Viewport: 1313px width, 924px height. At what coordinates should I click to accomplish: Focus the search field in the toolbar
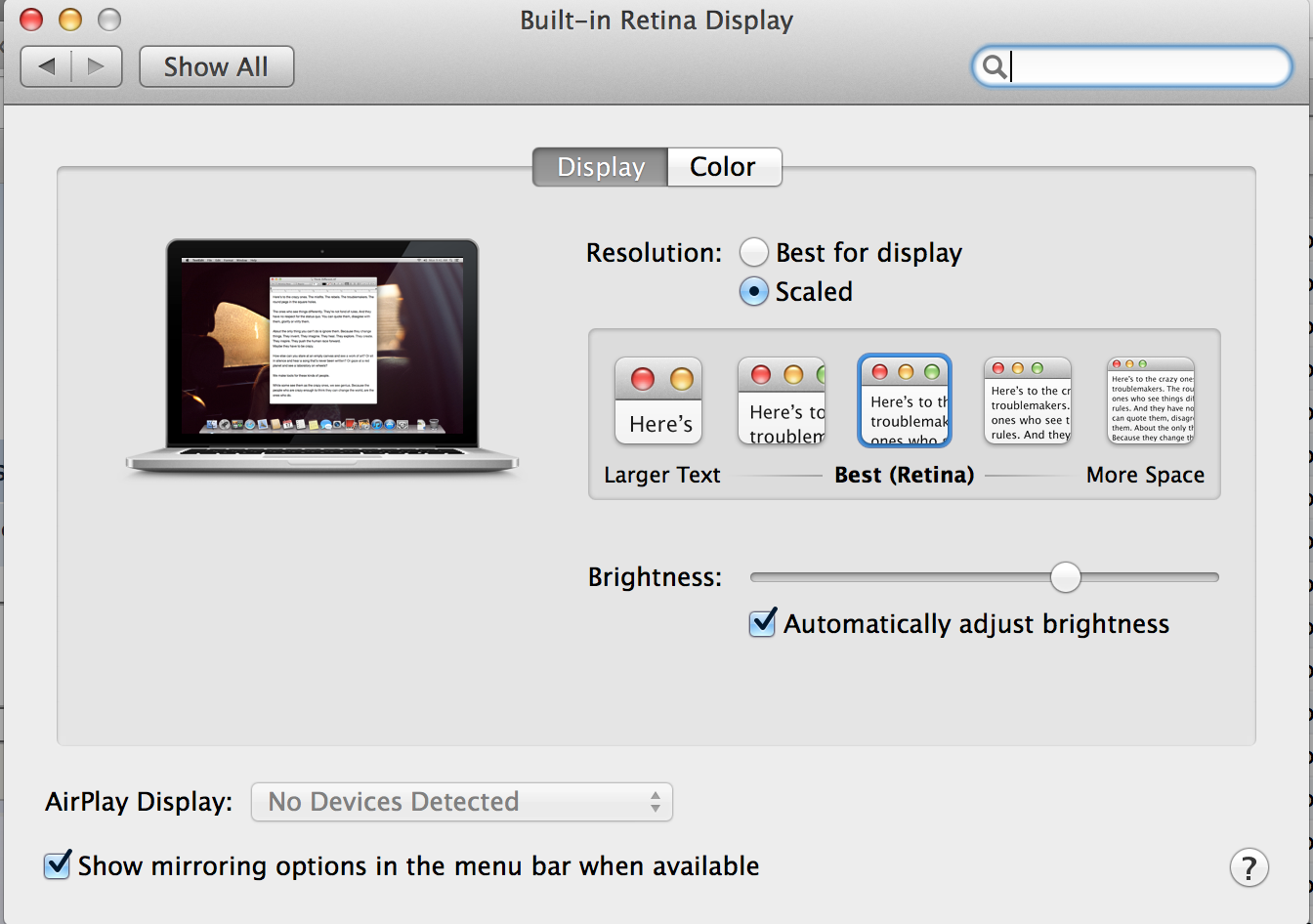(x=1132, y=66)
